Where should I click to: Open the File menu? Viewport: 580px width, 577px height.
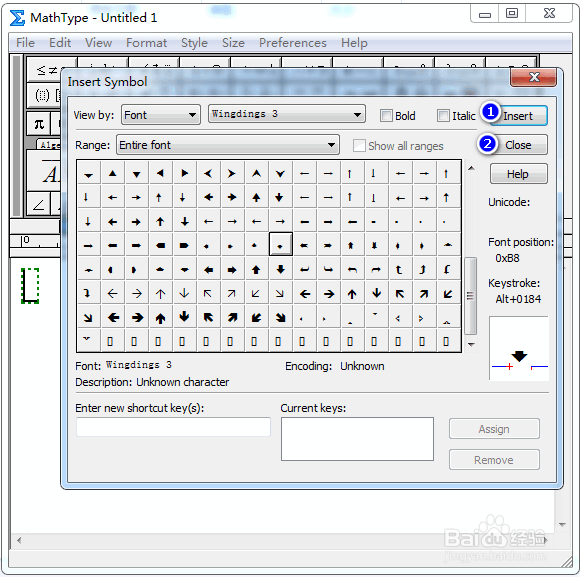click(x=26, y=43)
